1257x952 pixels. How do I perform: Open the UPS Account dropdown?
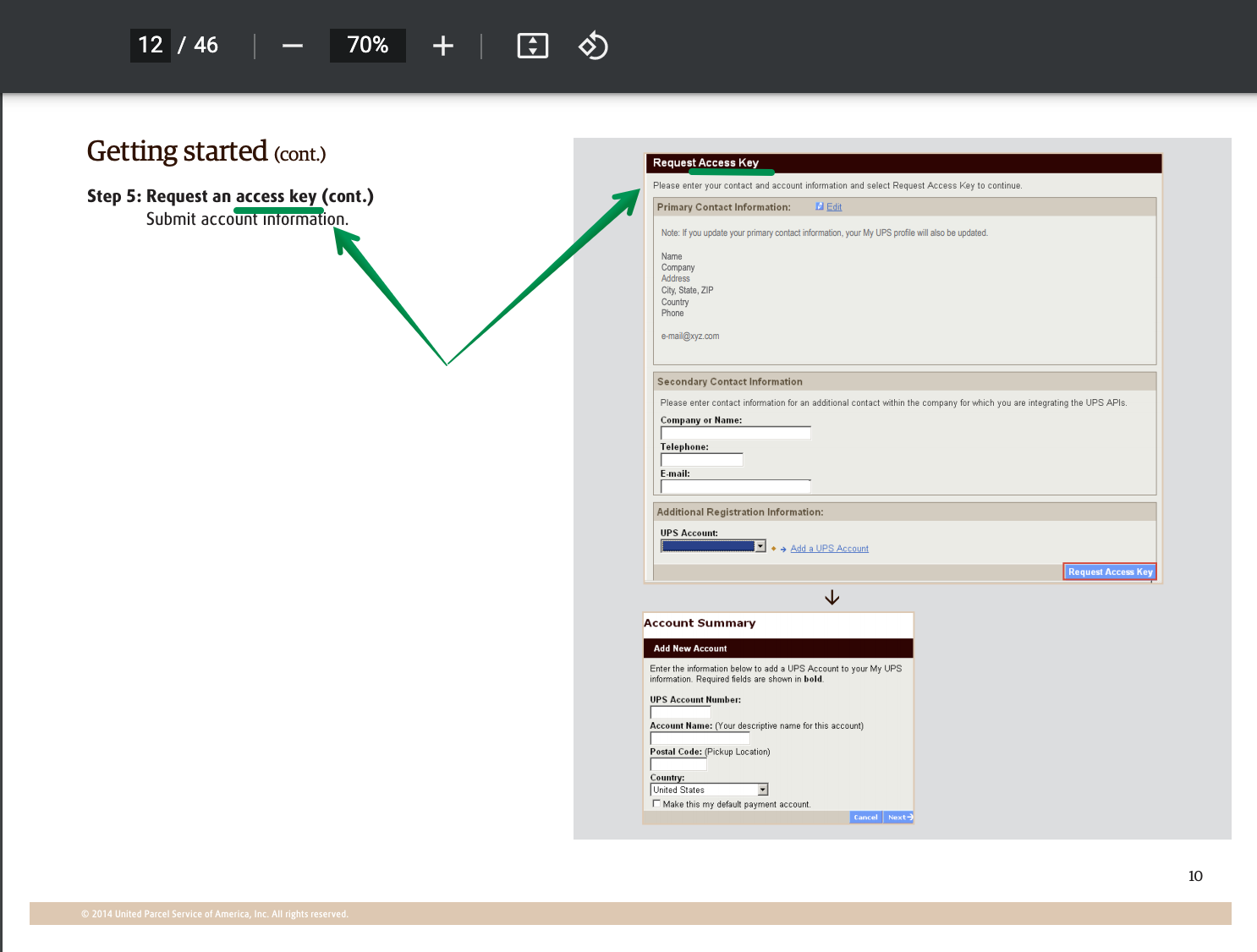coord(760,545)
